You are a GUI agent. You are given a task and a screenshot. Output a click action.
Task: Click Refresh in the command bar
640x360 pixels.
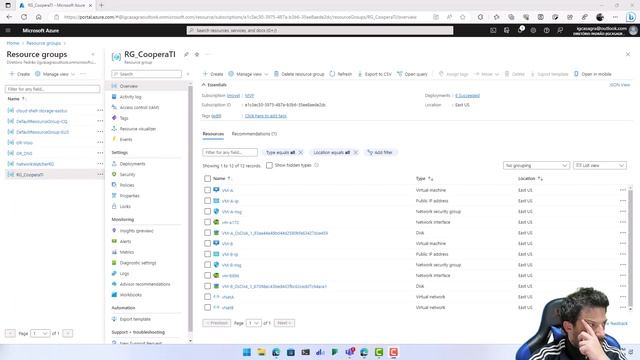click(x=341, y=74)
